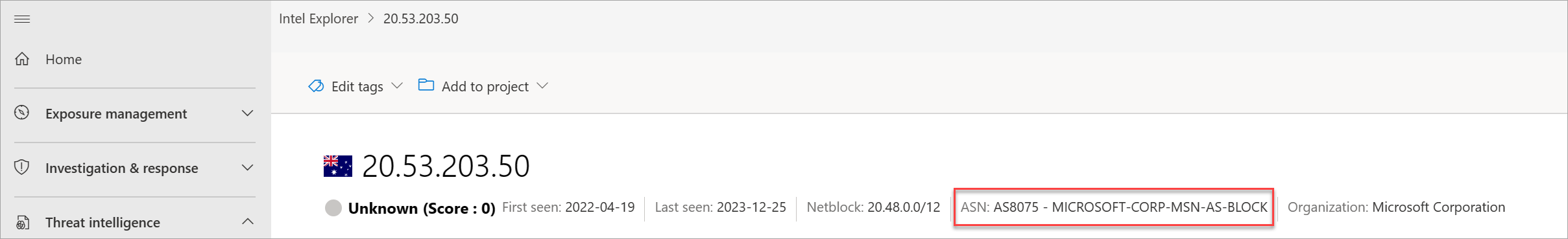1568x239 pixels.
Task: Expand the Investigation & response chevron
Action: pos(247,168)
